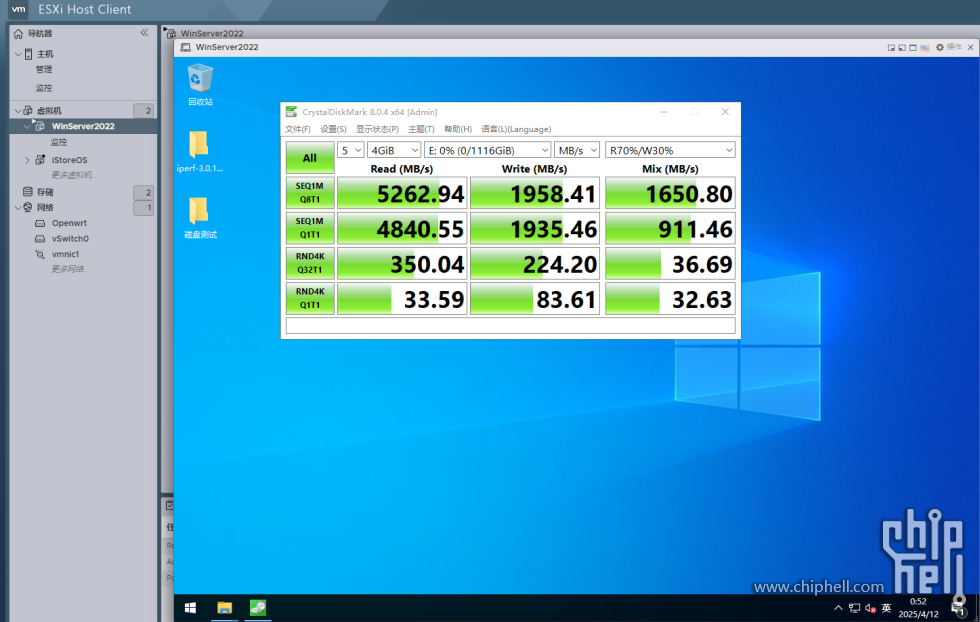980x622 pixels.
Task: Collapse the 网络 networking tree node
Action: [x=18, y=207]
